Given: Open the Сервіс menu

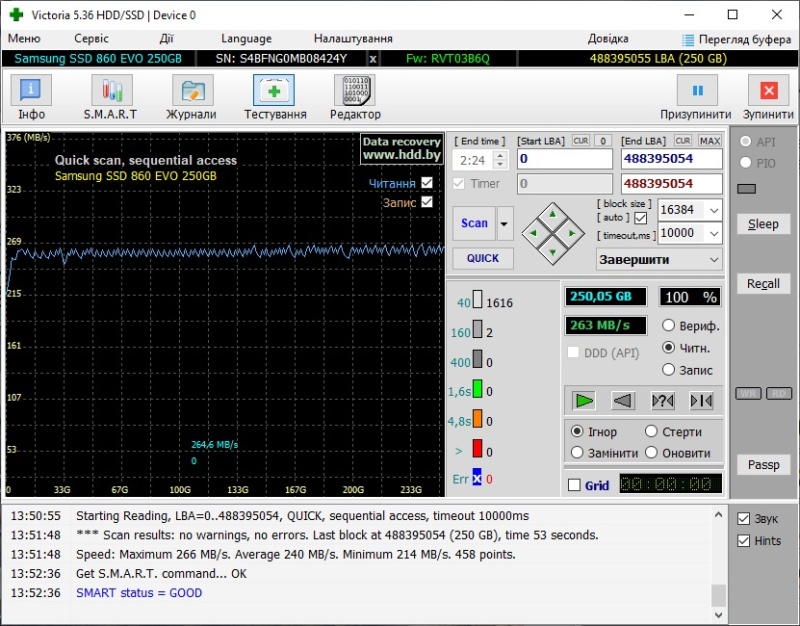Looking at the screenshot, I should coord(91,39).
